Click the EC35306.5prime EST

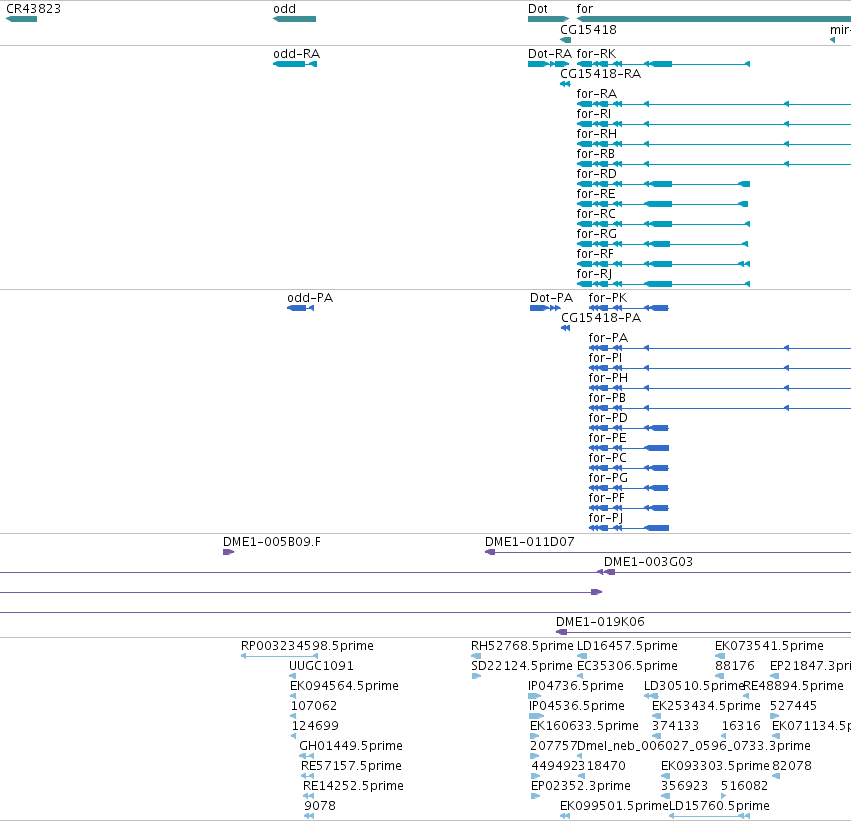pos(580,676)
